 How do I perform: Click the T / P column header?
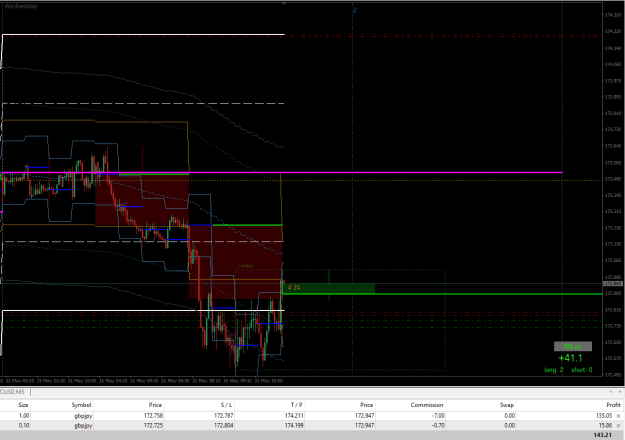point(297,405)
